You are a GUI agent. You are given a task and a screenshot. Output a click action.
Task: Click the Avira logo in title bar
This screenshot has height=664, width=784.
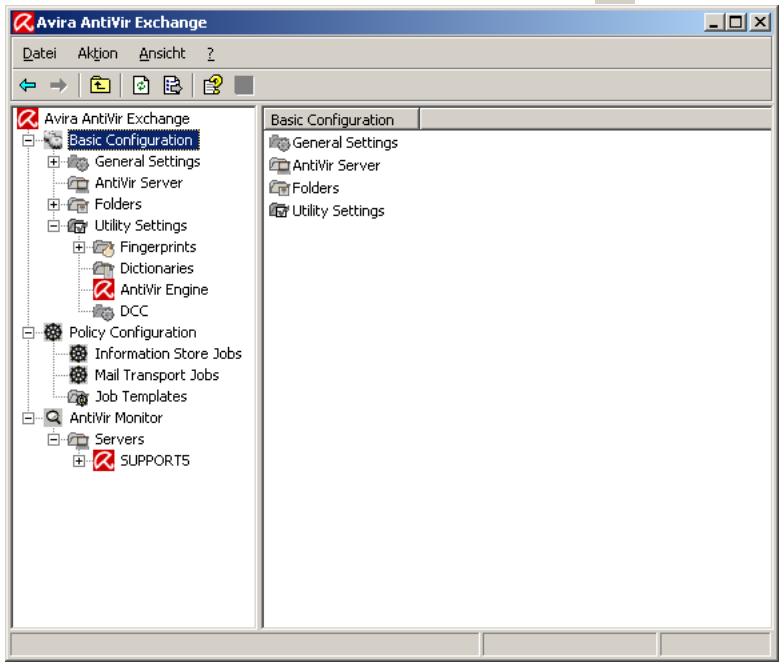[x=23, y=22]
